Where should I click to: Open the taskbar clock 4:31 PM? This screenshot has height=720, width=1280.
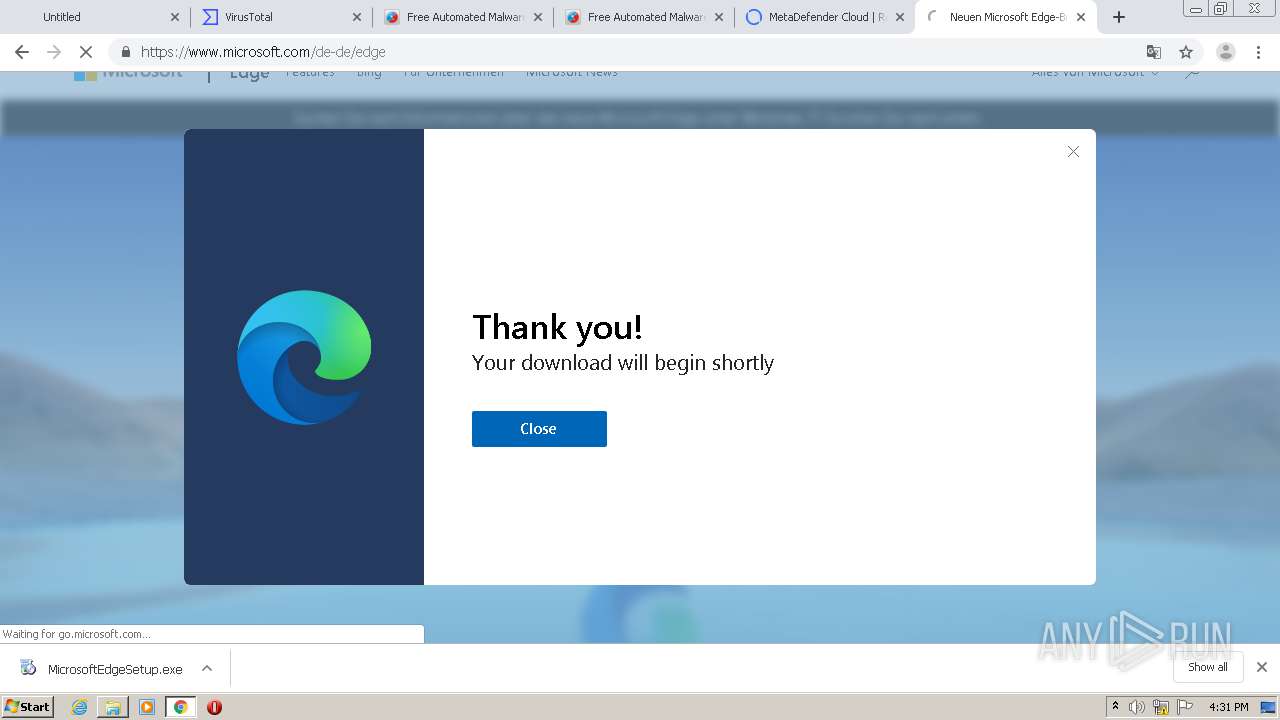[1229, 707]
